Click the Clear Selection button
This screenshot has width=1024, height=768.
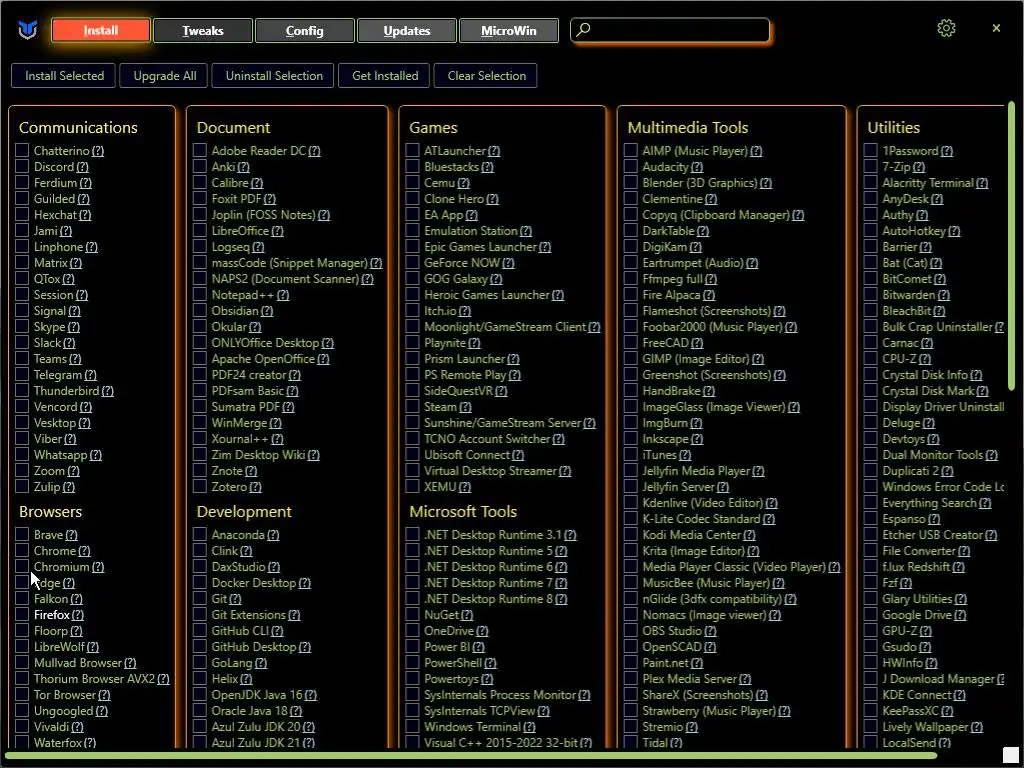point(487,76)
